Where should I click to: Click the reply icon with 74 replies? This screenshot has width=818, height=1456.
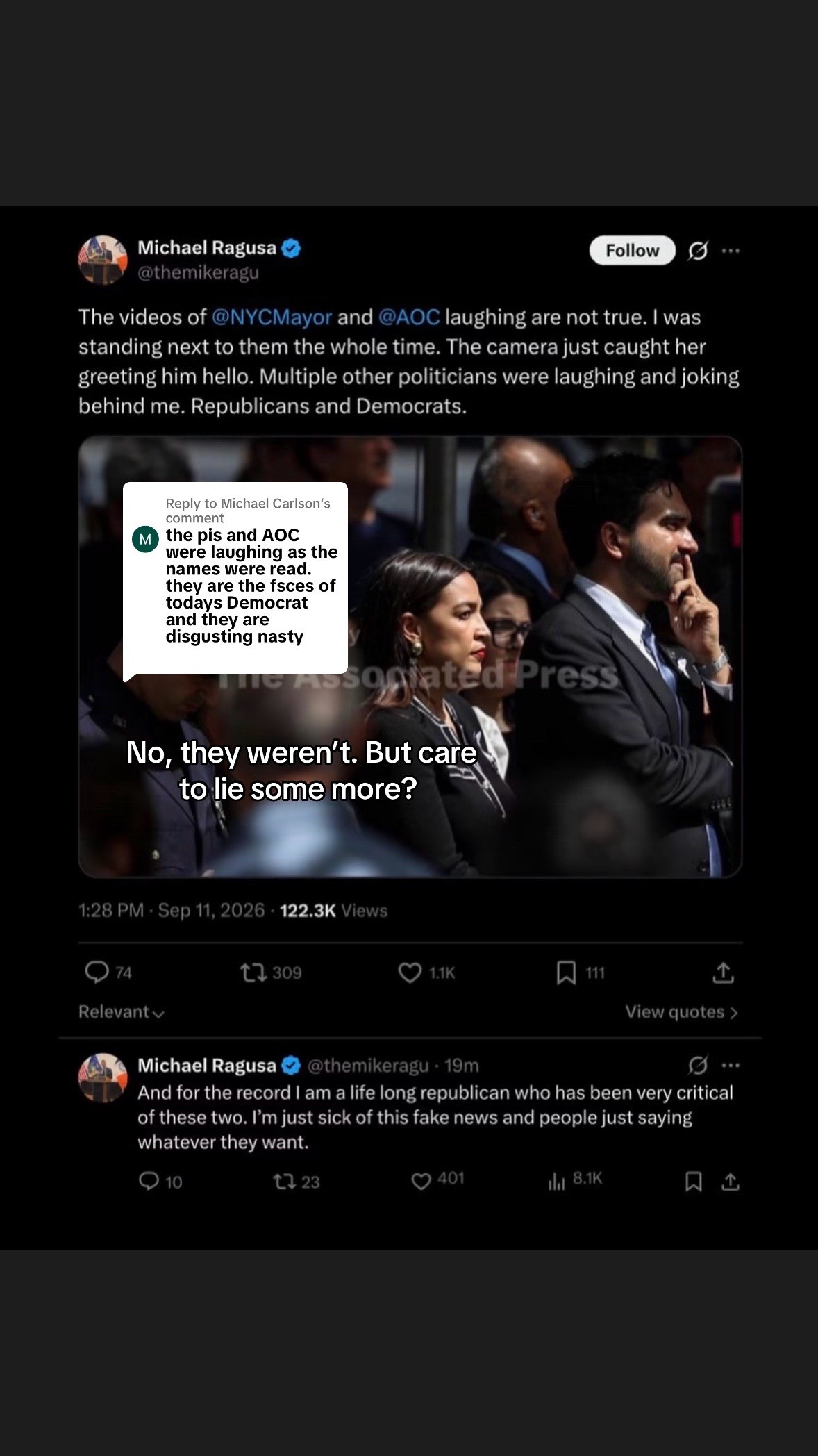pos(97,972)
